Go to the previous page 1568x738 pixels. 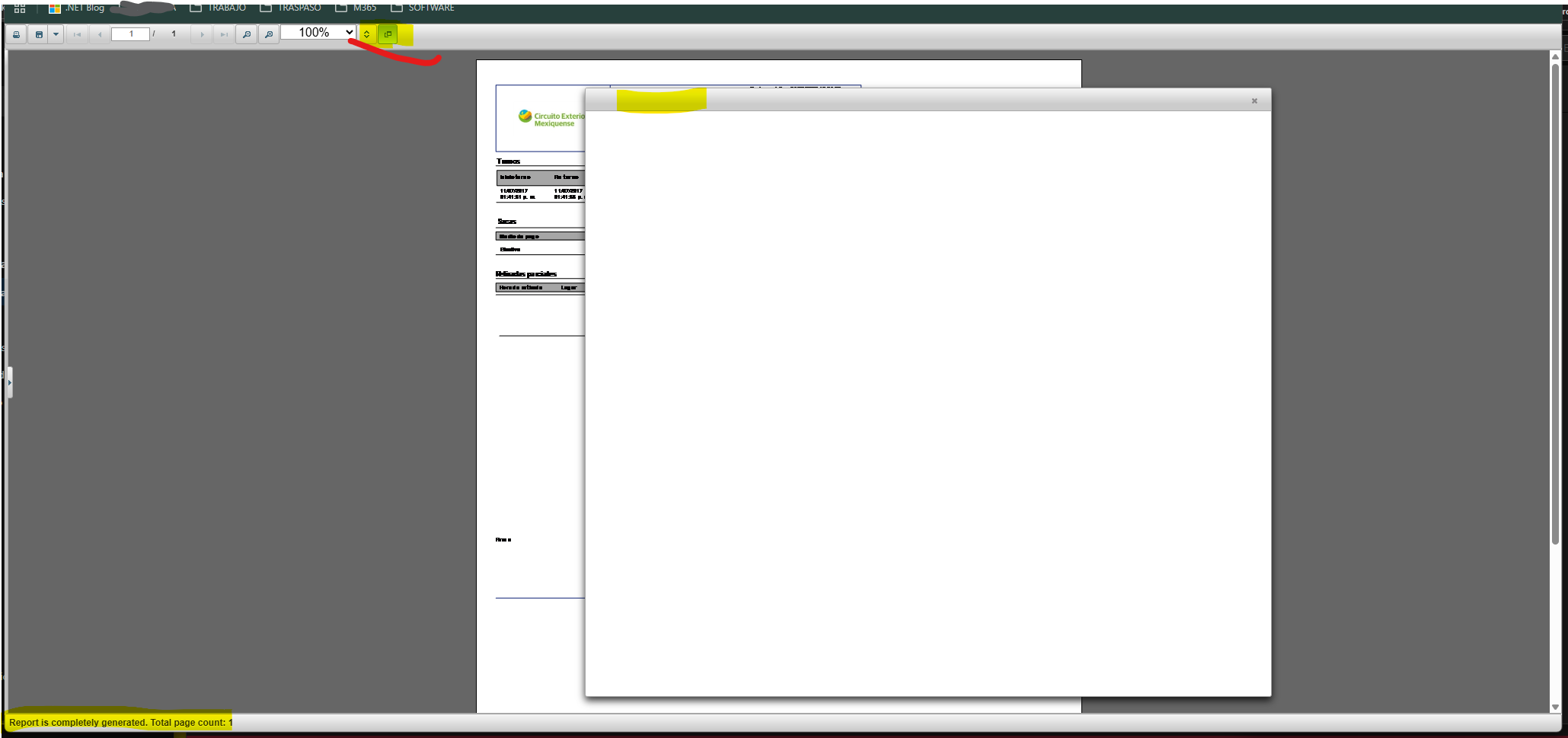99,34
